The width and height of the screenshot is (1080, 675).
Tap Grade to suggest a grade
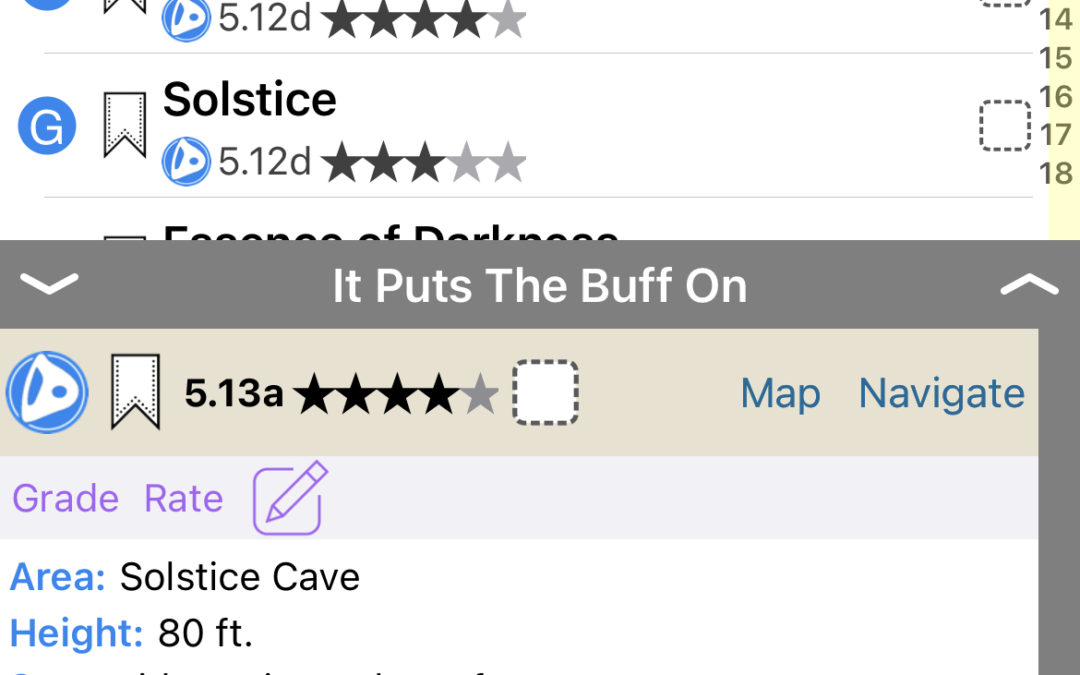click(65, 498)
